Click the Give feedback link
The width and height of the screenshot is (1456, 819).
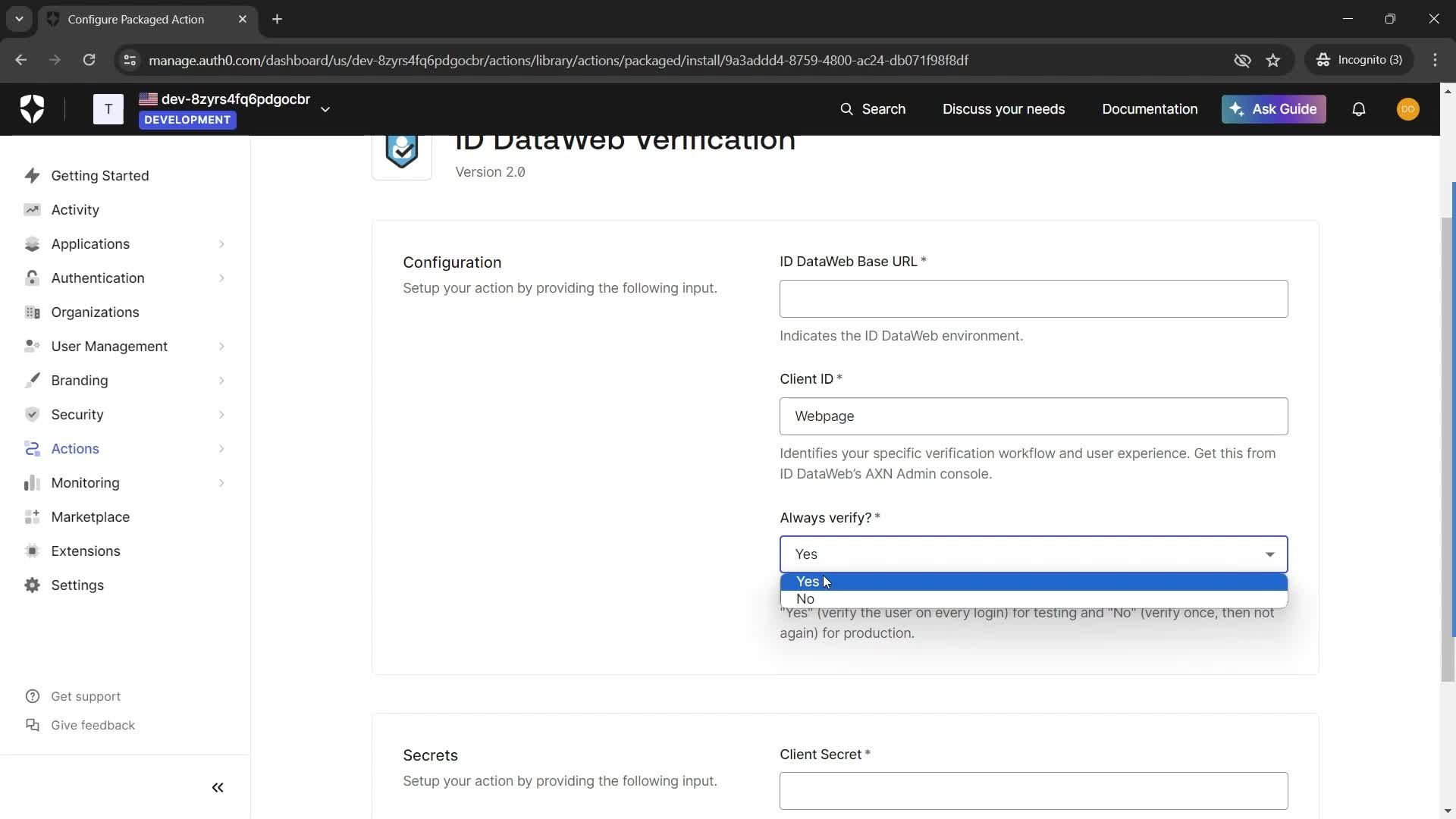(80, 725)
